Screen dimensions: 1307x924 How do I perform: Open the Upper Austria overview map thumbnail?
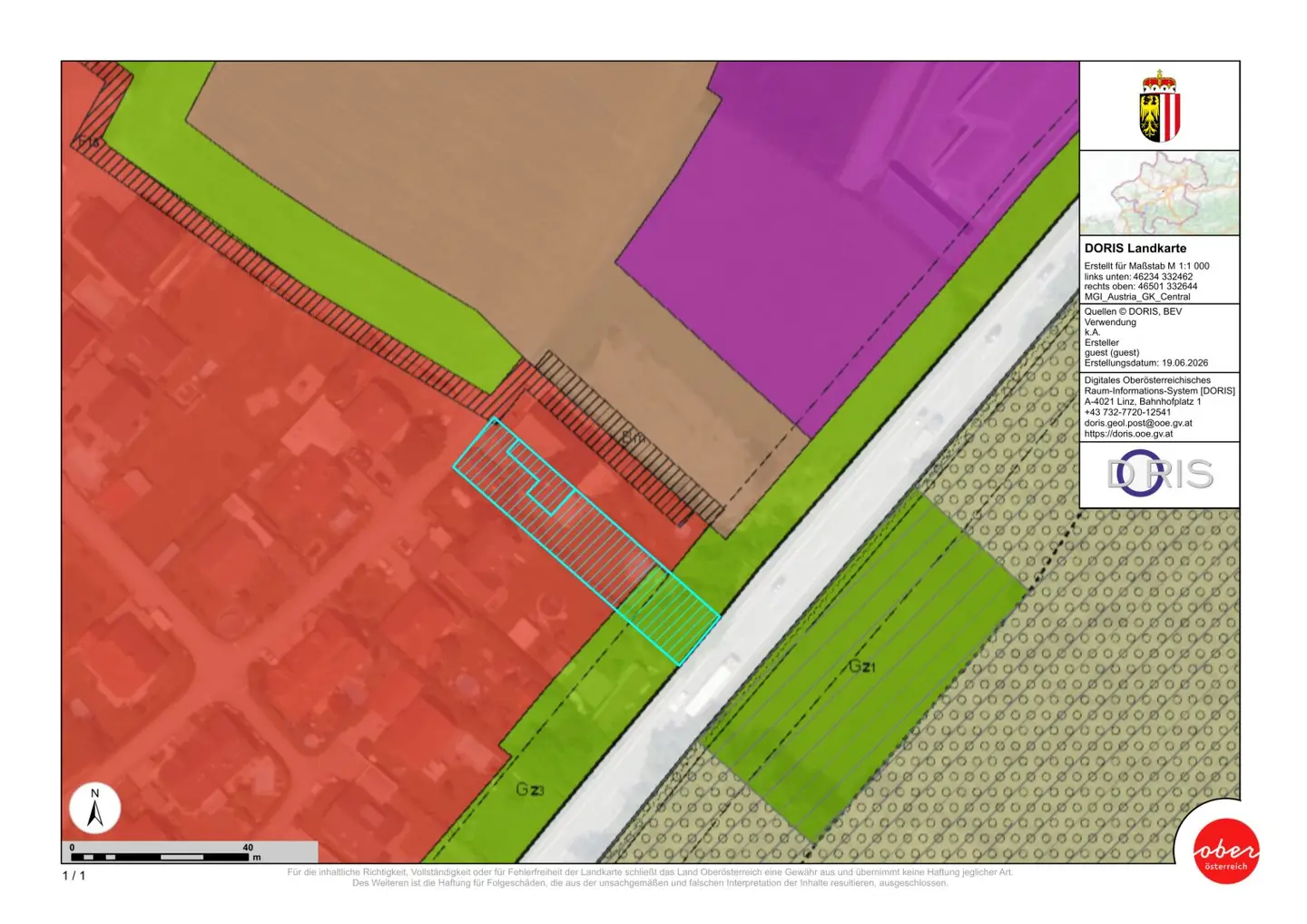coord(1159,193)
